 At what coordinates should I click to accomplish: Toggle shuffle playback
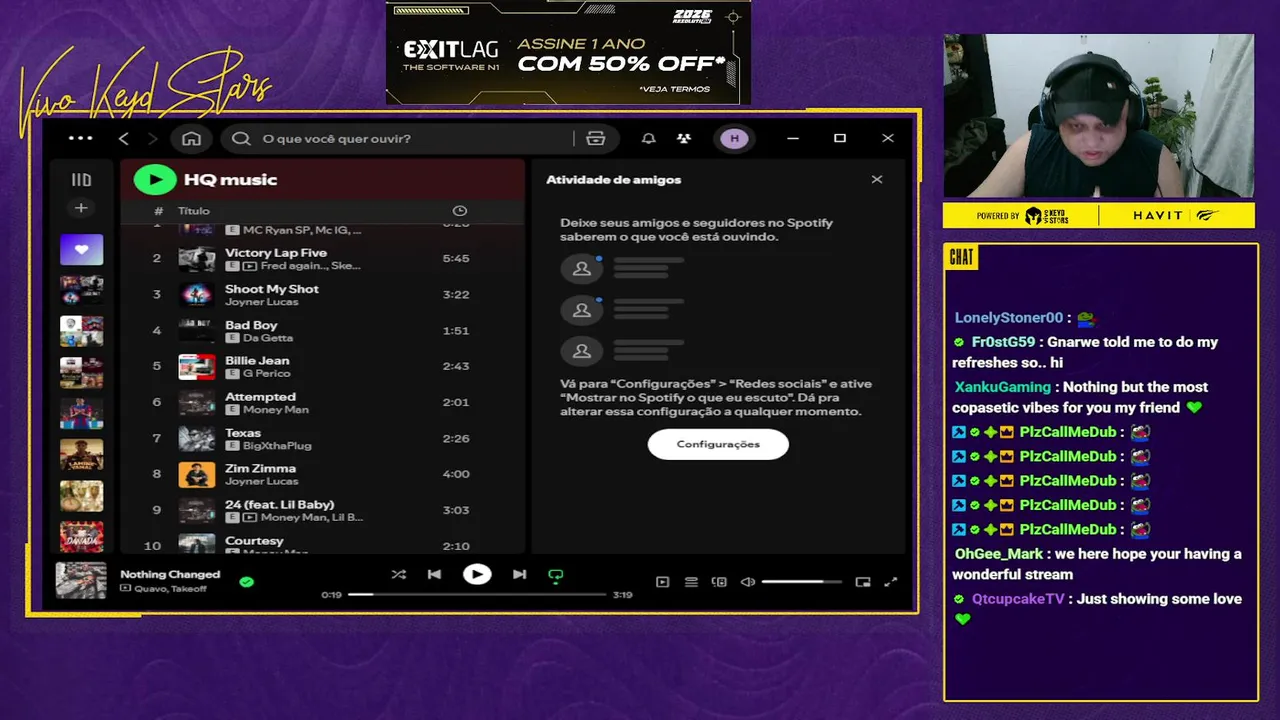(x=398, y=574)
